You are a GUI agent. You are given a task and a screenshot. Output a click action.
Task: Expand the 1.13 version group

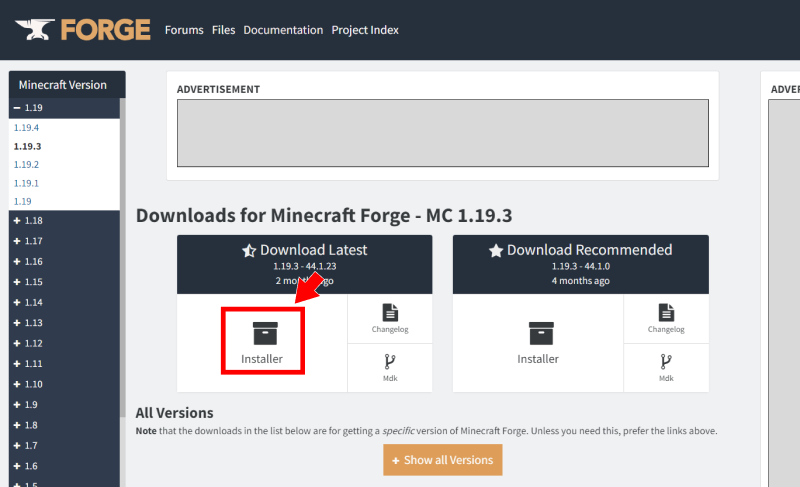click(x=64, y=322)
